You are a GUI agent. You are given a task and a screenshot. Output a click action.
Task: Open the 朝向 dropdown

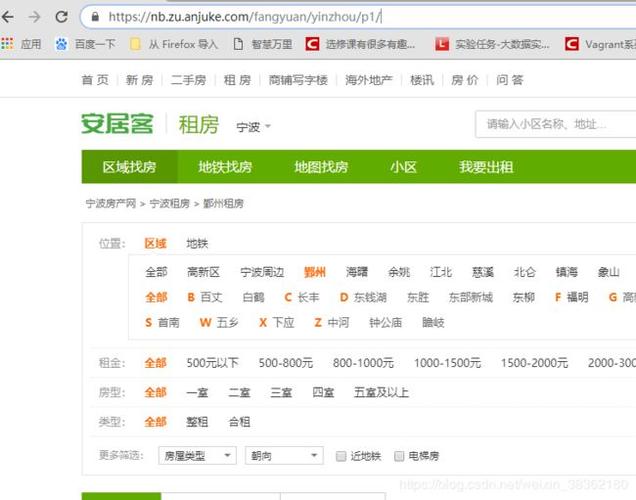click(284, 456)
